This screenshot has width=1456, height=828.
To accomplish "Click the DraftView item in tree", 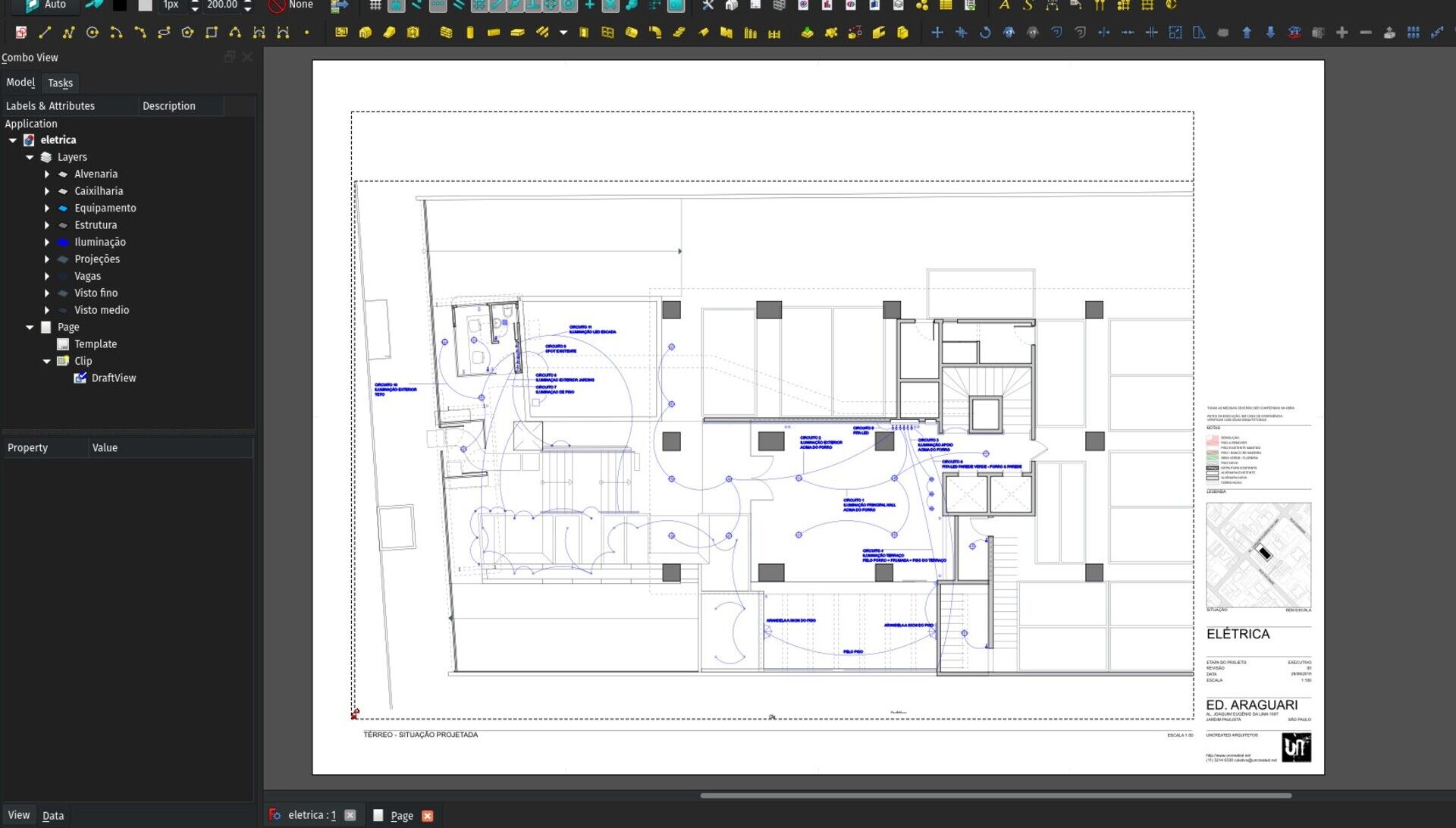I will [113, 378].
